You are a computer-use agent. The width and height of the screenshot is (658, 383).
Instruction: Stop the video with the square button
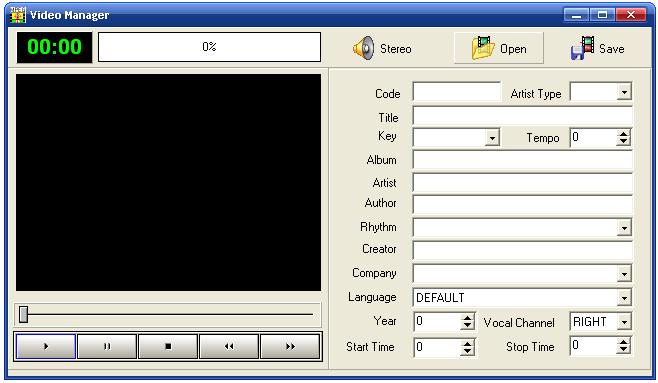pos(168,346)
